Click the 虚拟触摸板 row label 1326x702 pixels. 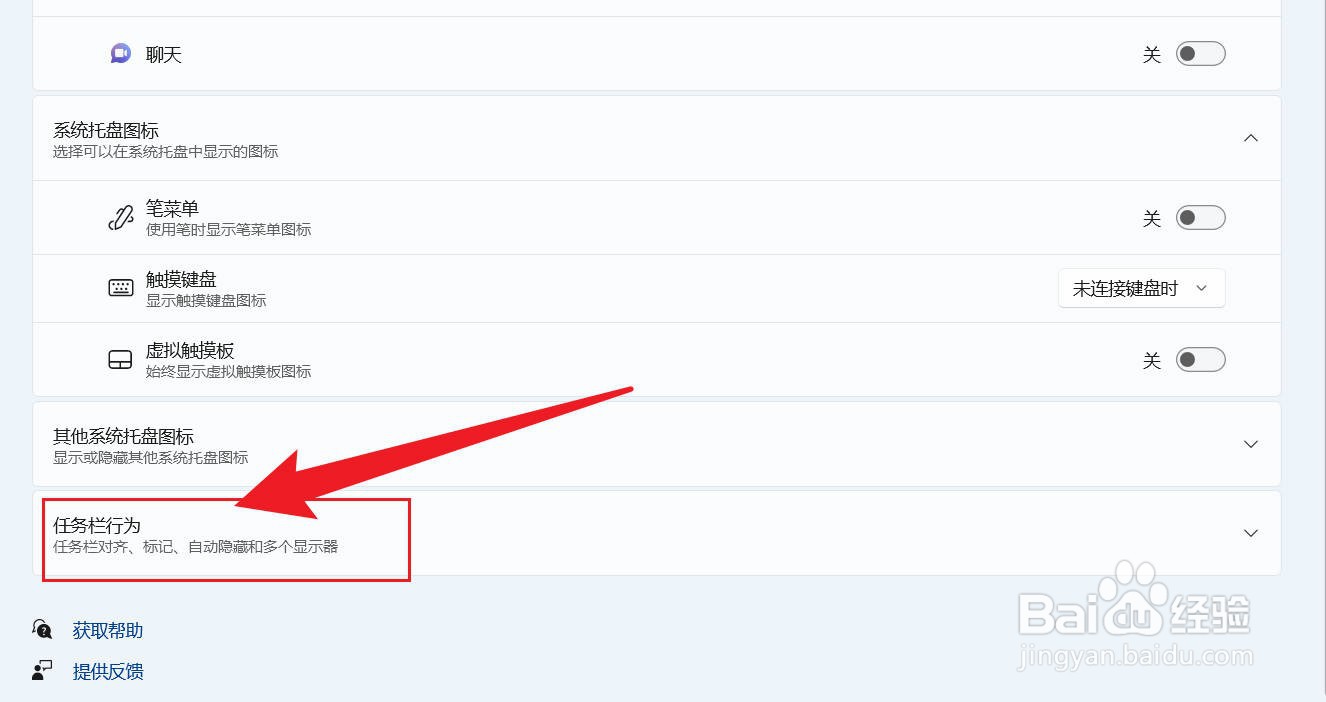point(190,350)
